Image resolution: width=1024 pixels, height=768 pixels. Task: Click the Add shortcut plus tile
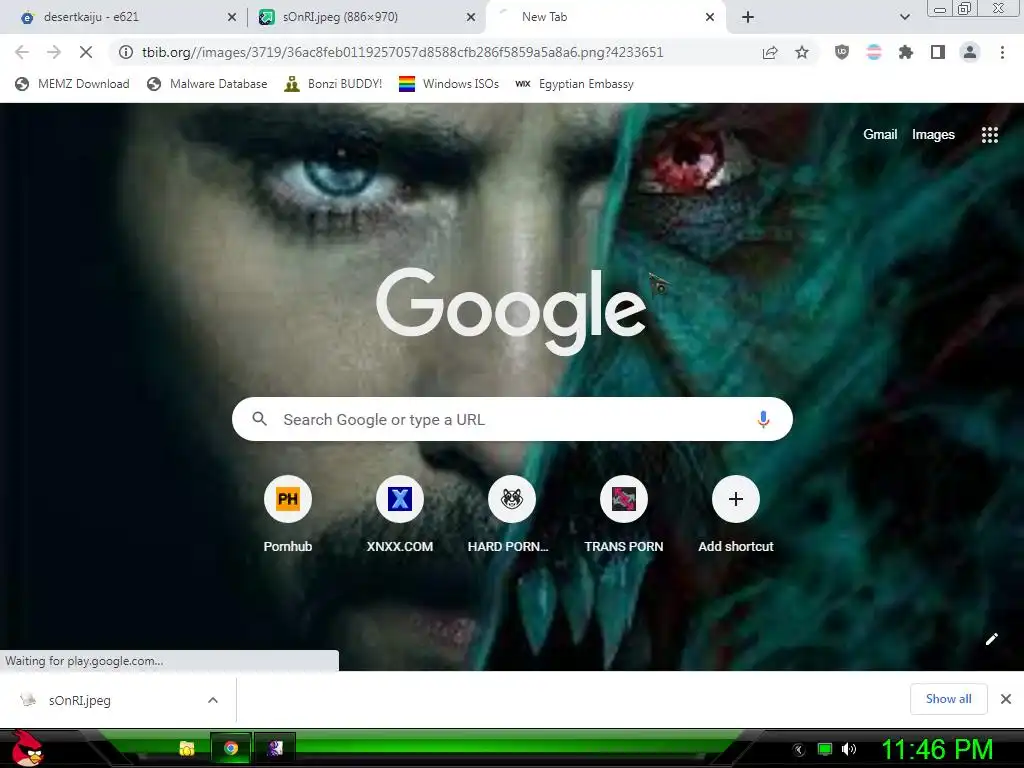736,515
